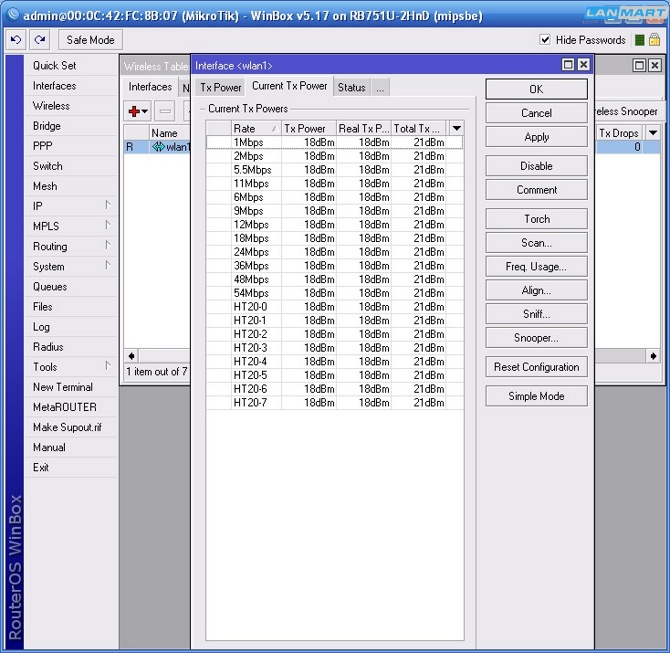Image resolution: width=670 pixels, height=653 pixels.
Task: Click the Sniff... button
Action: click(x=536, y=314)
